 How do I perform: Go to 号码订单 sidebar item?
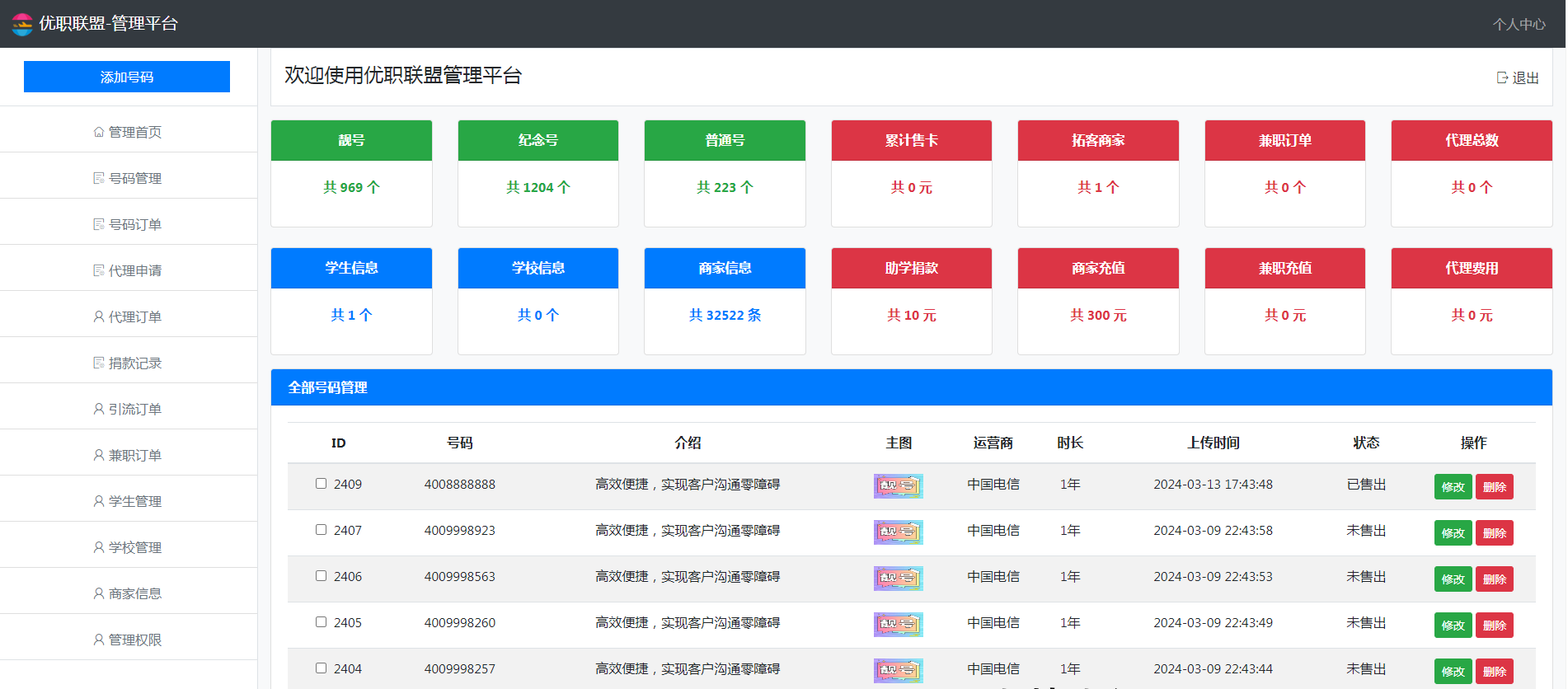coord(128,224)
